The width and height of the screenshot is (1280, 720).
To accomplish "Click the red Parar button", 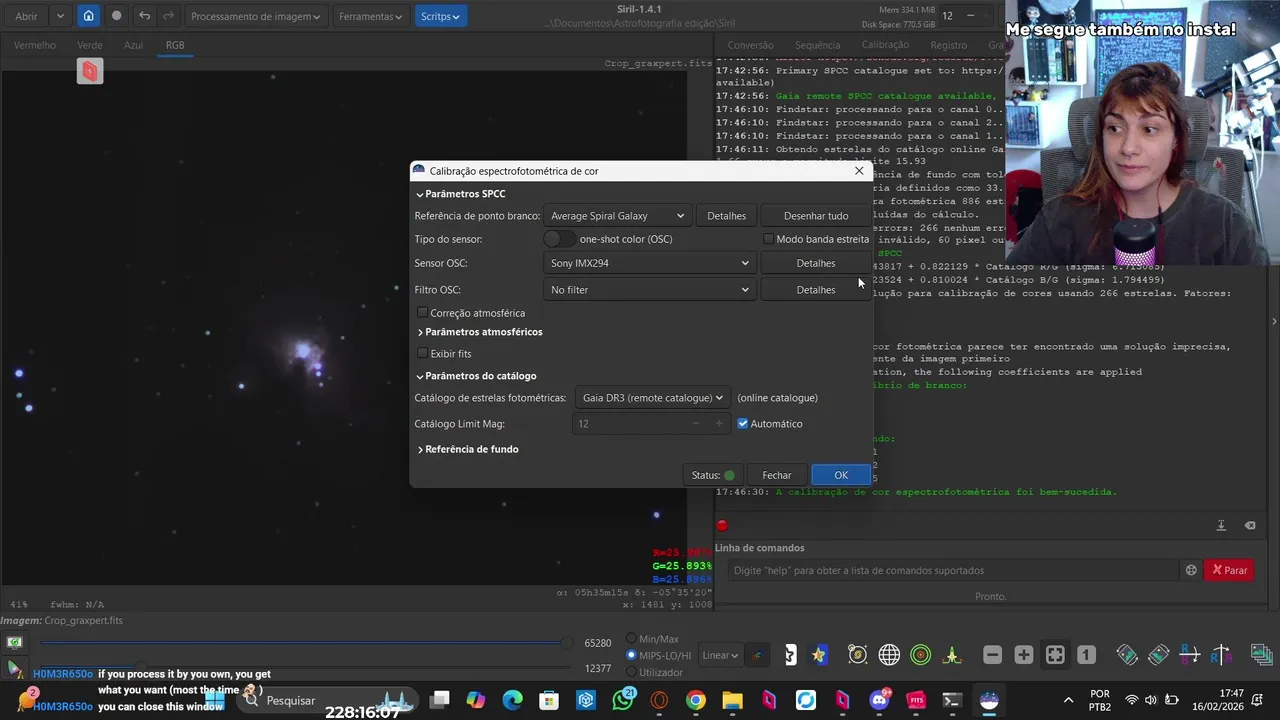I will [1229, 570].
